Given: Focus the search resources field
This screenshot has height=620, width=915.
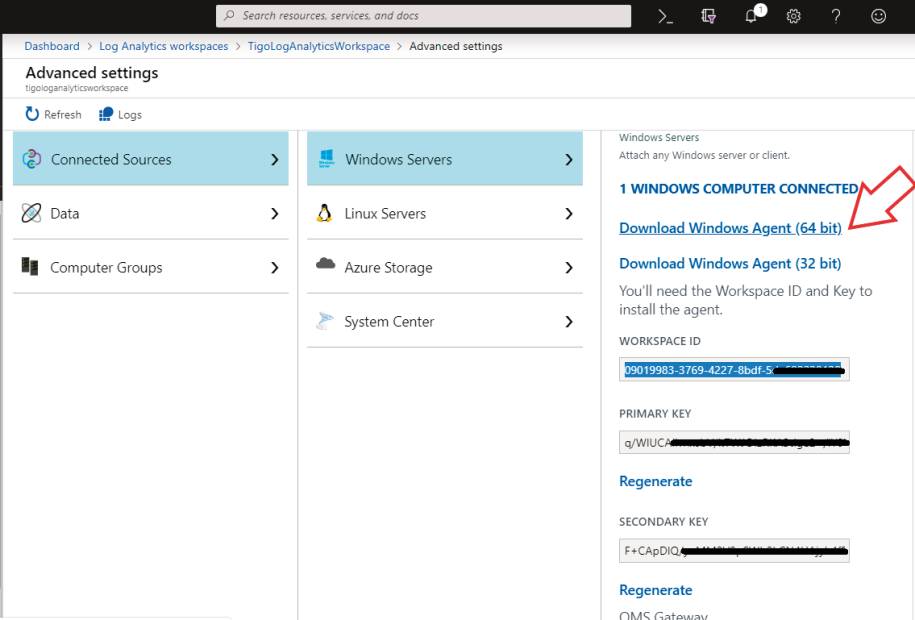Looking at the screenshot, I should (x=423, y=16).
